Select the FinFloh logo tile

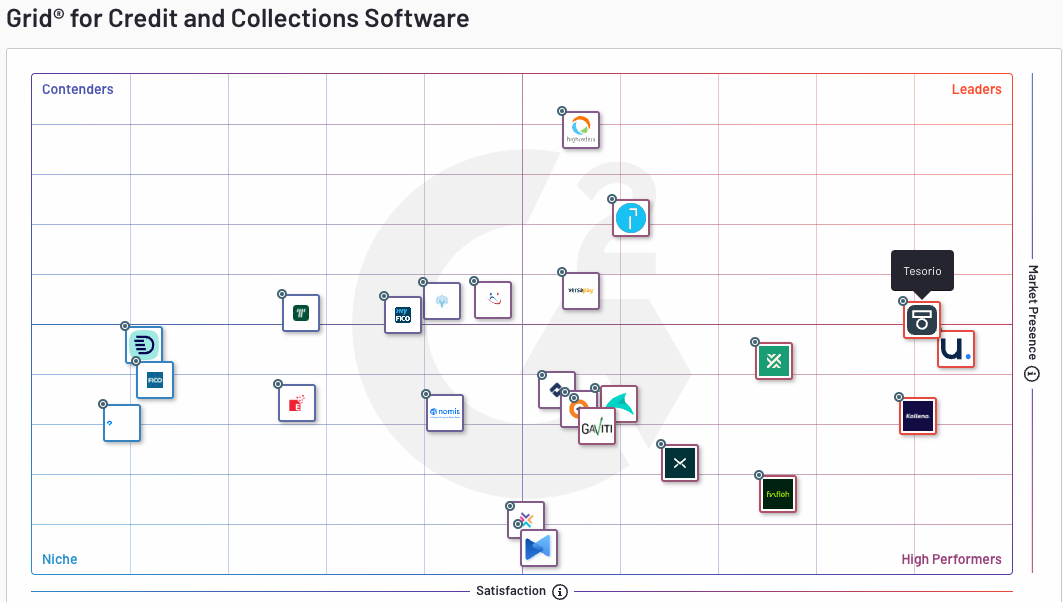click(x=778, y=494)
